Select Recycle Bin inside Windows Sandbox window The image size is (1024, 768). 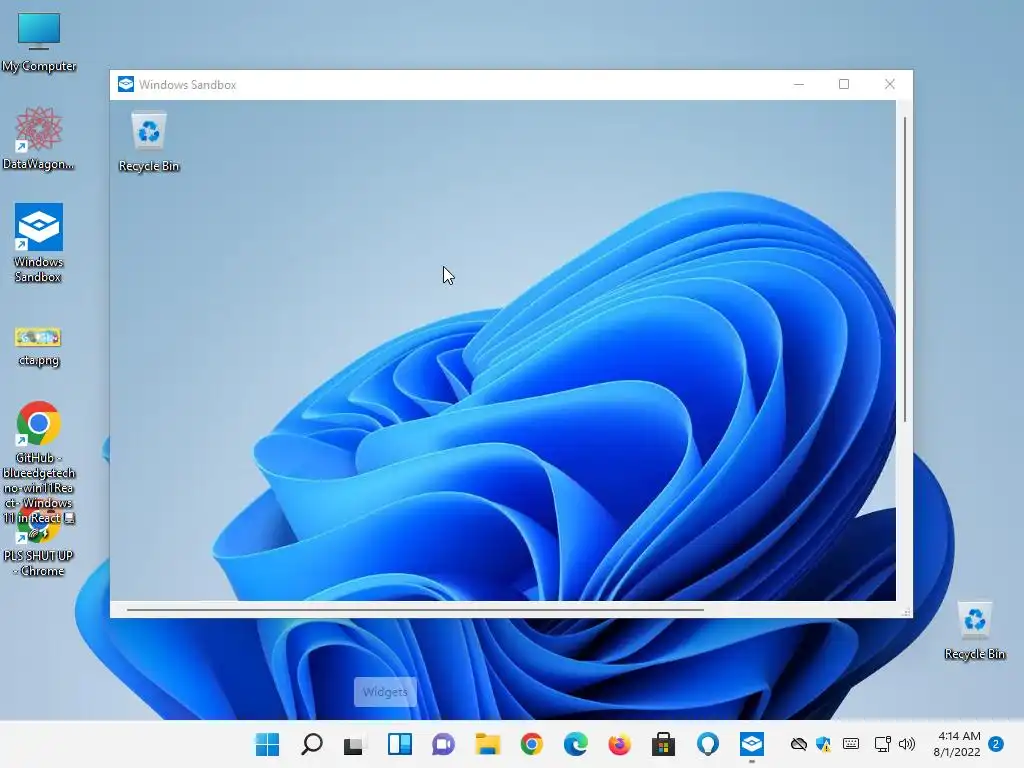tap(149, 142)
